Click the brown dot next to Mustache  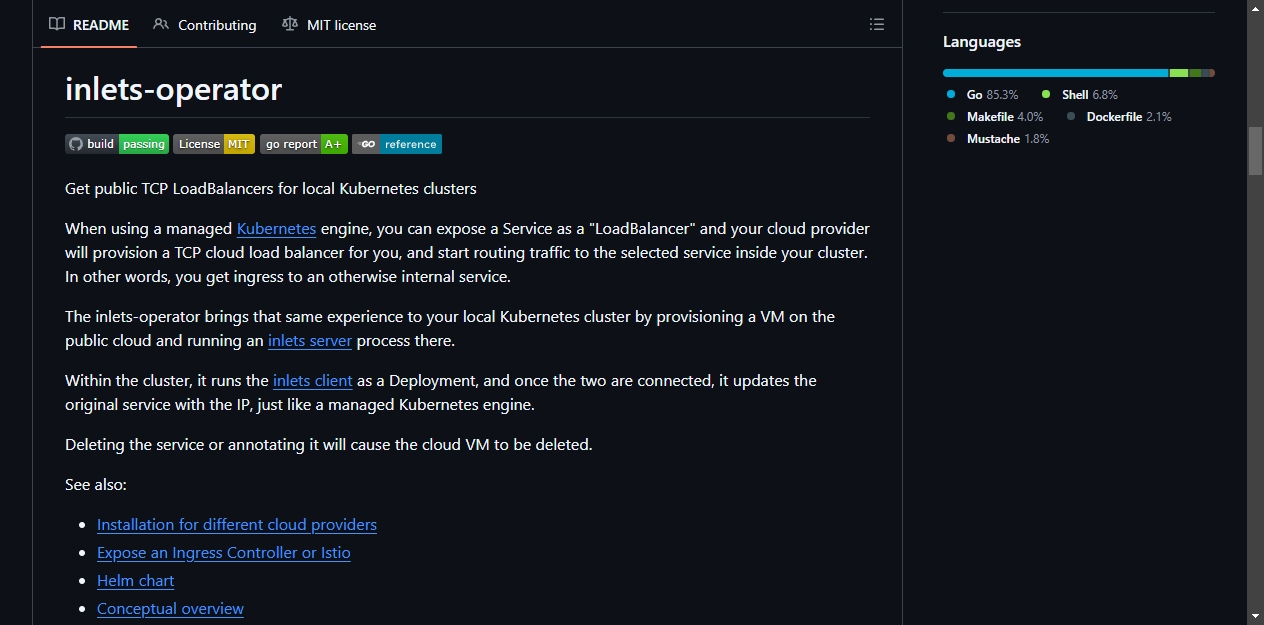(x=951, y=139)
